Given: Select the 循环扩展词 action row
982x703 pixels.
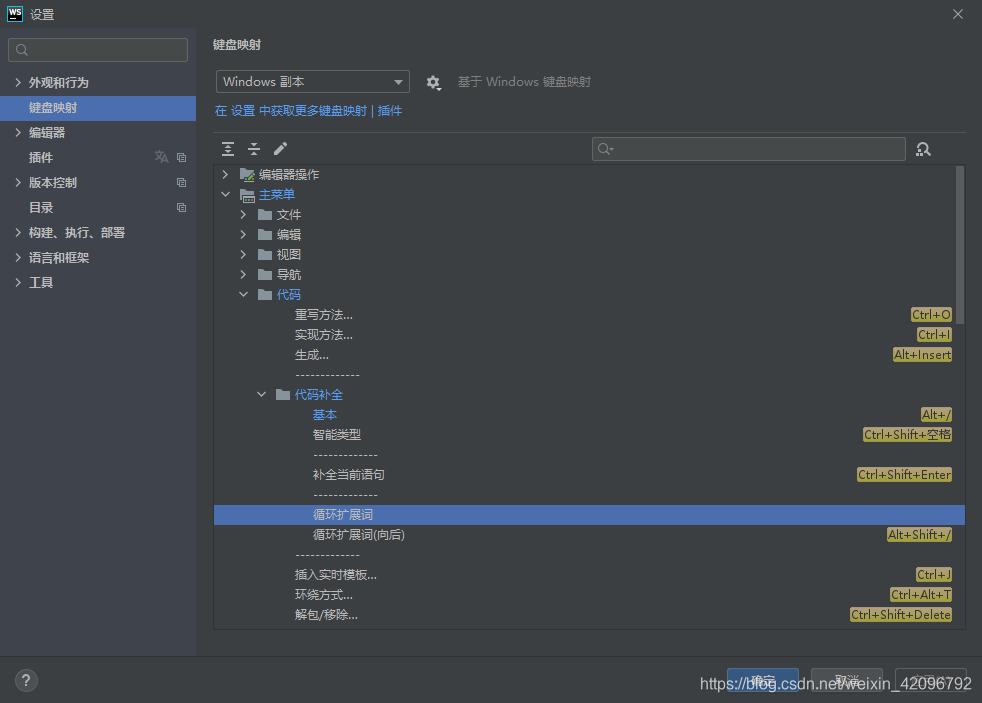Looking at the screenshot, I should pos(589,515).
